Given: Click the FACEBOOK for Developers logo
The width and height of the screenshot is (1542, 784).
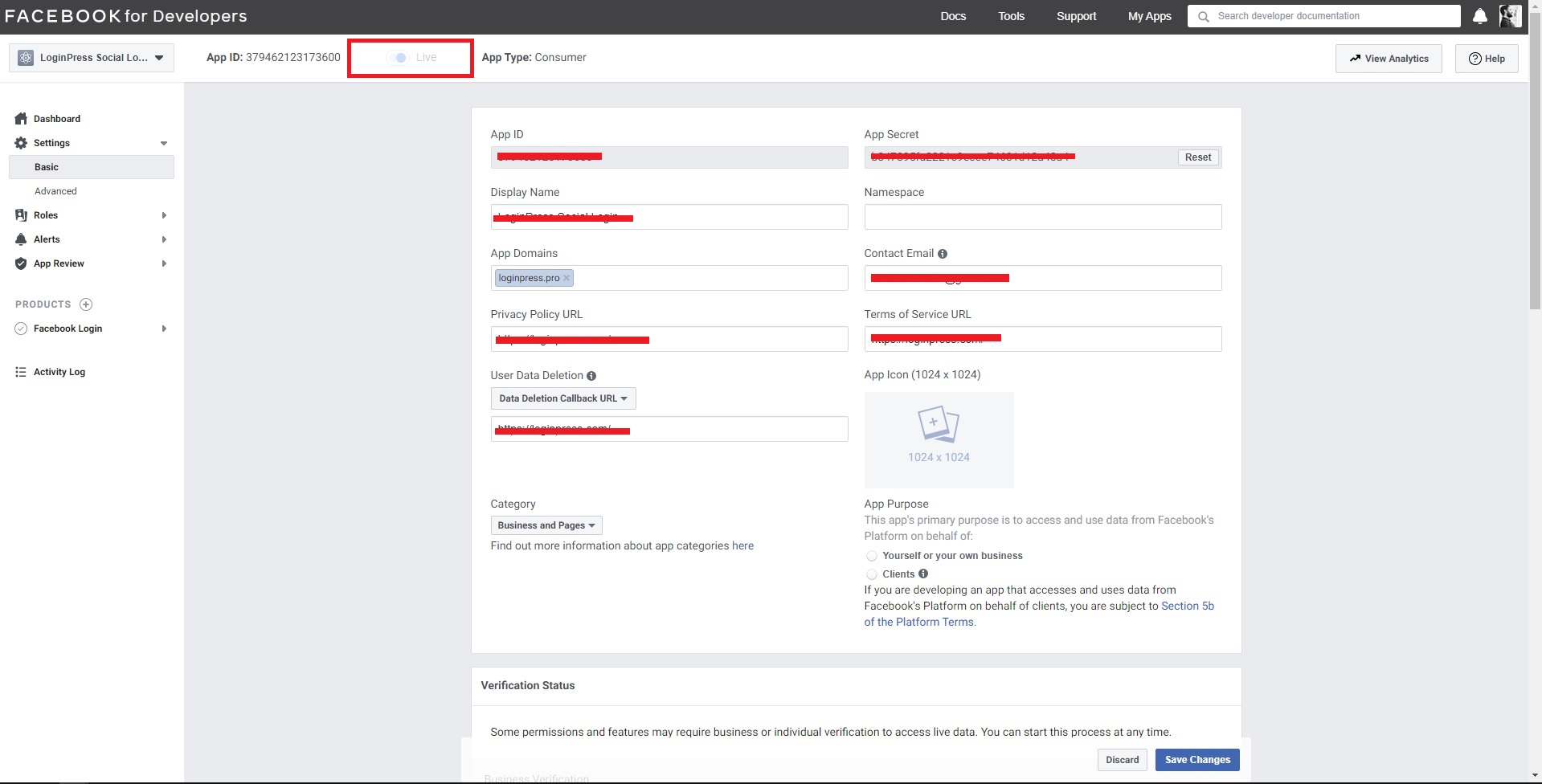Looking at the screenshot, I should tap(126, 16).
